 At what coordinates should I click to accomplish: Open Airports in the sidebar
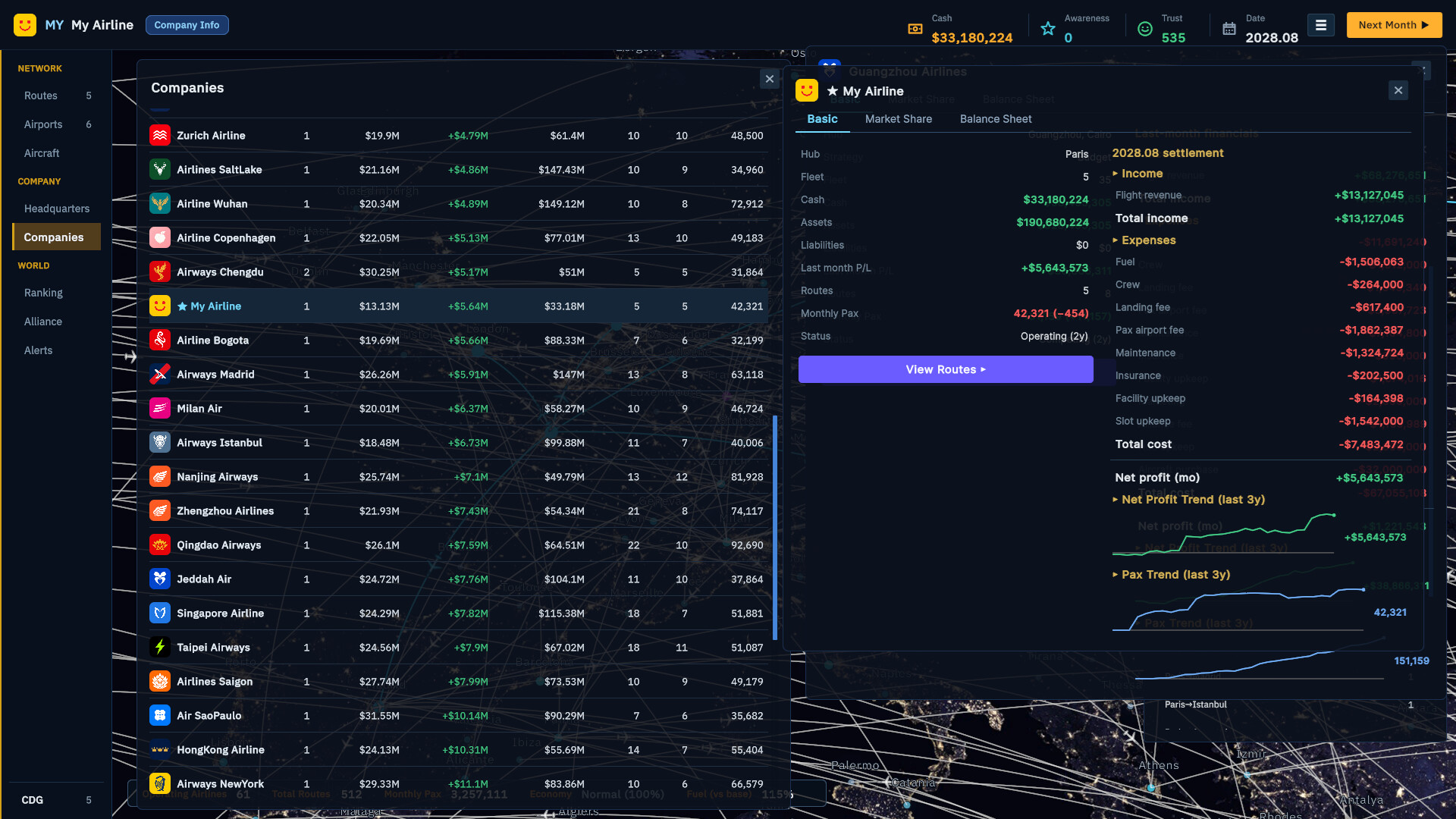coord(58,124)
